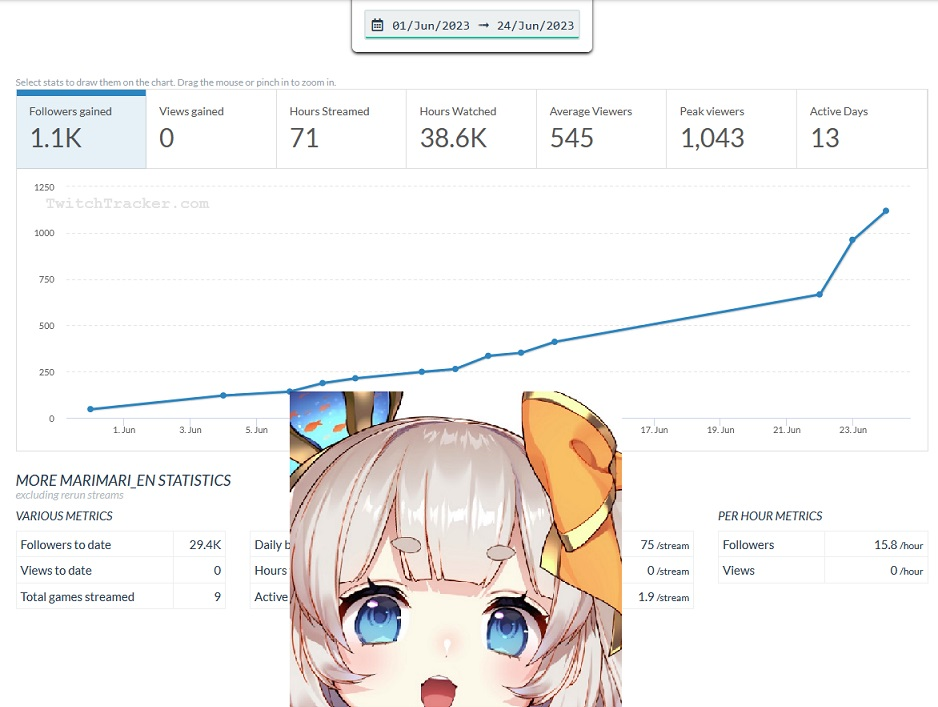
Task: Click the calendar icon in date picker
Action: [377, 25]
